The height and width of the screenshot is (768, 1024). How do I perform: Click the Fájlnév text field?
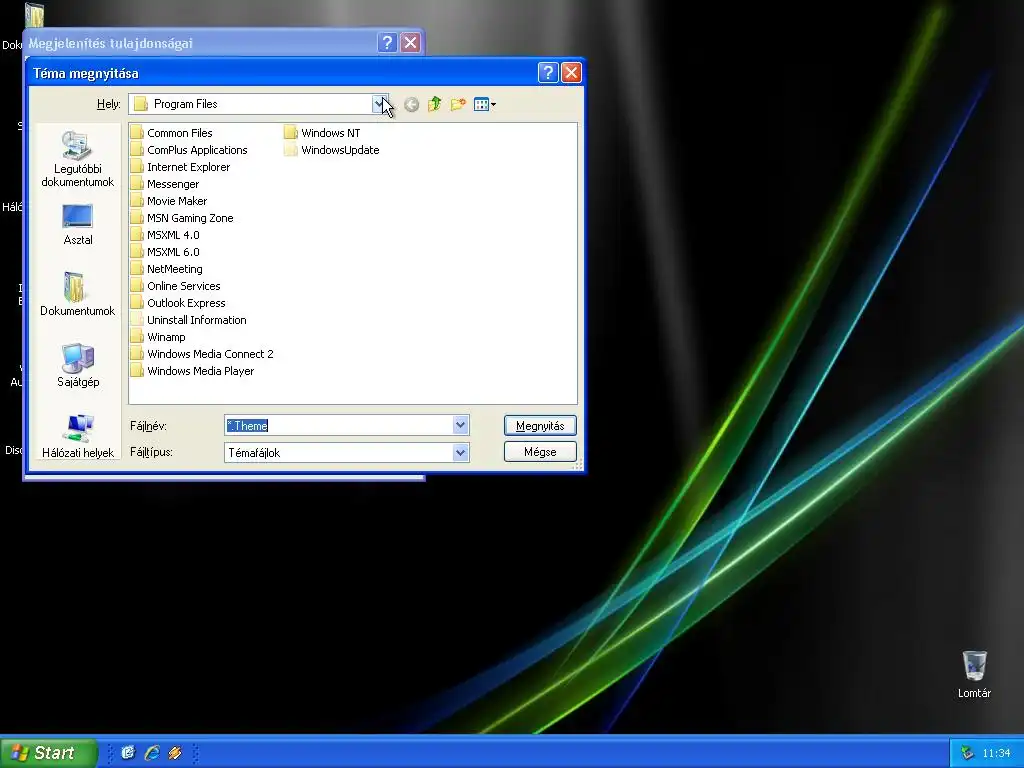(339, 425)
